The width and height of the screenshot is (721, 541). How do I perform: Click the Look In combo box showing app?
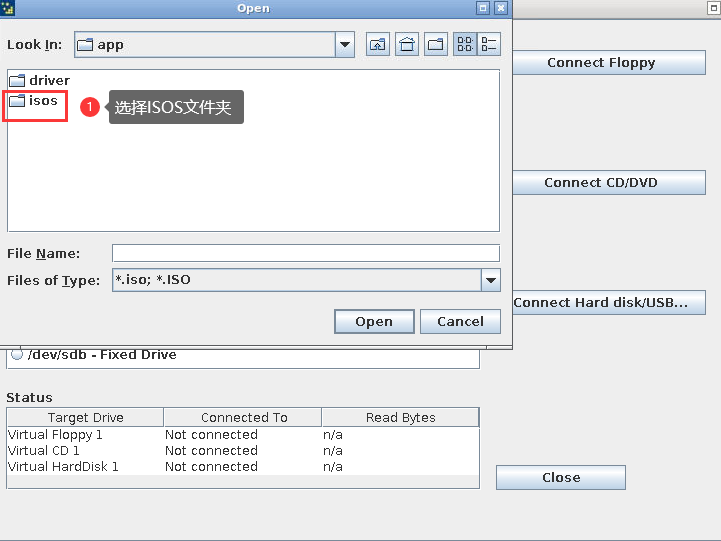[x=203, y=45]
